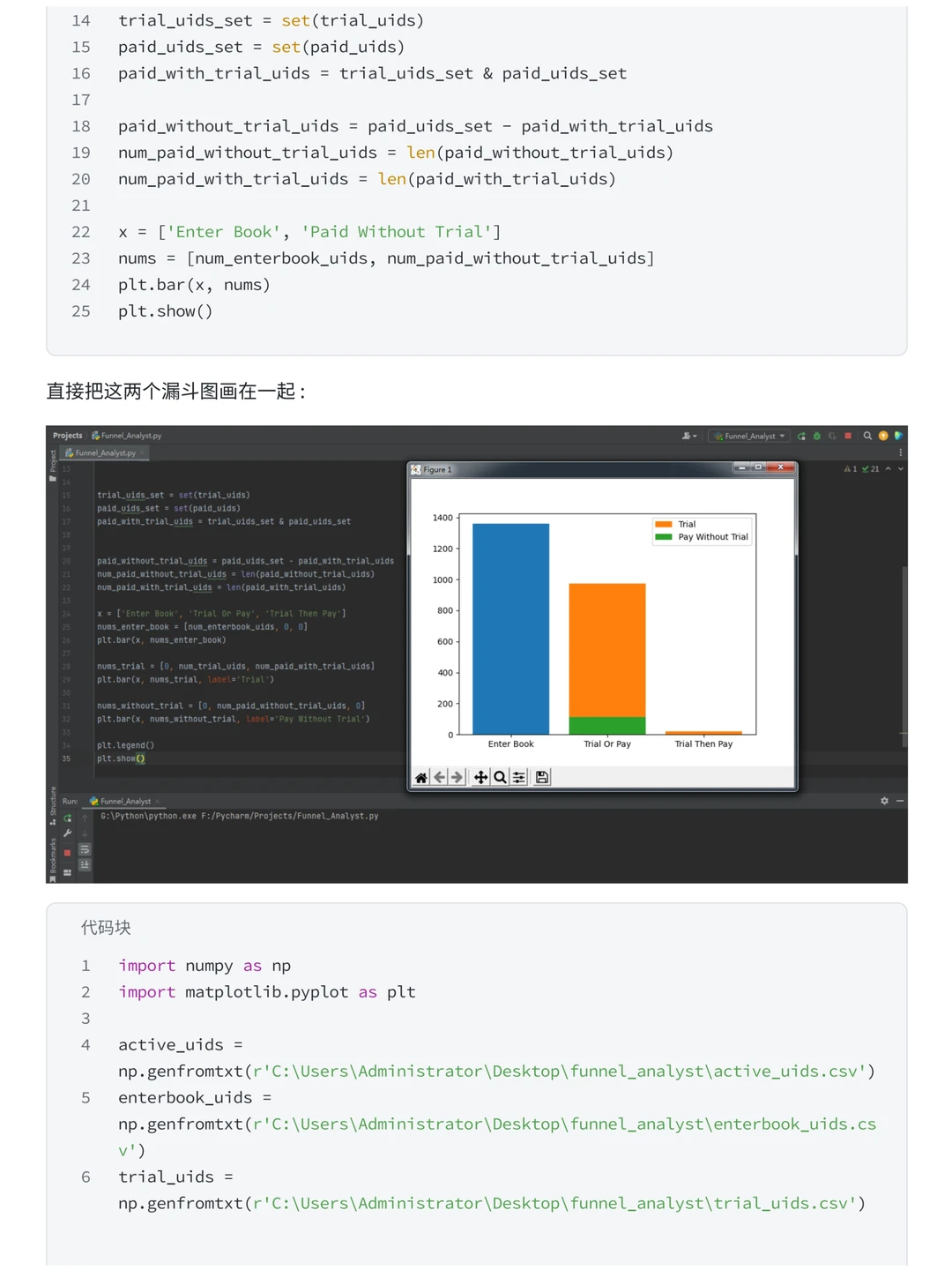Viewport: 952px width, 1270px height.
Task: Open the Funnel_Analyst run configuration dropdown
Action: (x=749, y=436)
